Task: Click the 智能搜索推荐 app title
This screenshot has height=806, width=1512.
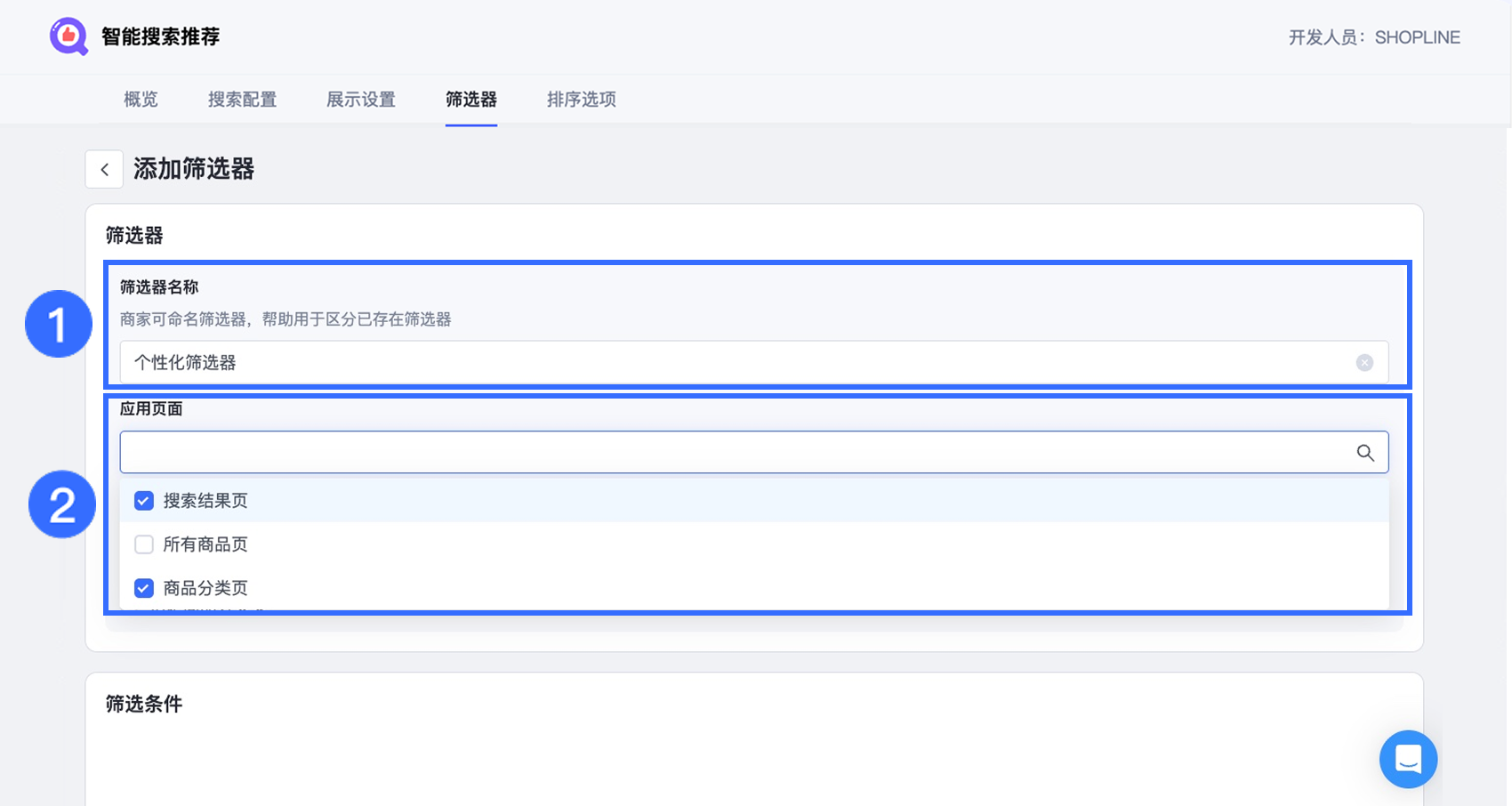Action: pyautogui.click(x=161, y=36)
